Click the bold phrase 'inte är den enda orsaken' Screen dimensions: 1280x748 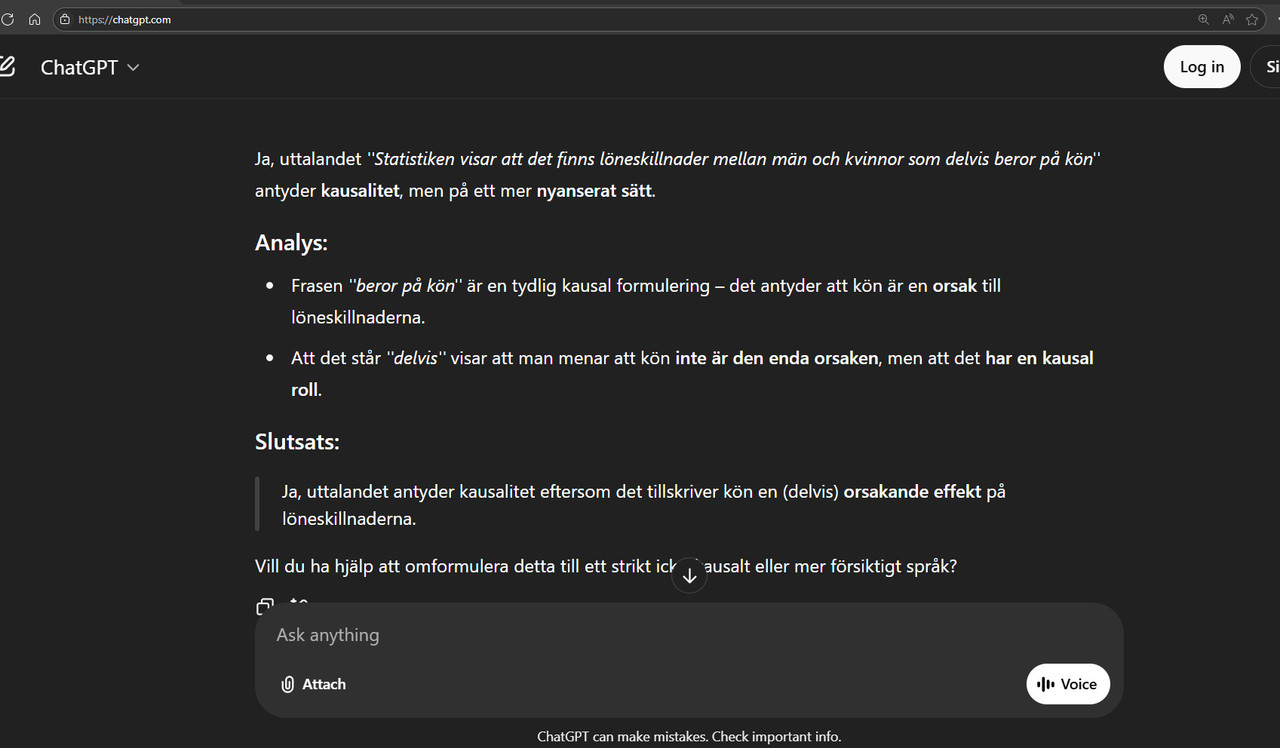777,358
